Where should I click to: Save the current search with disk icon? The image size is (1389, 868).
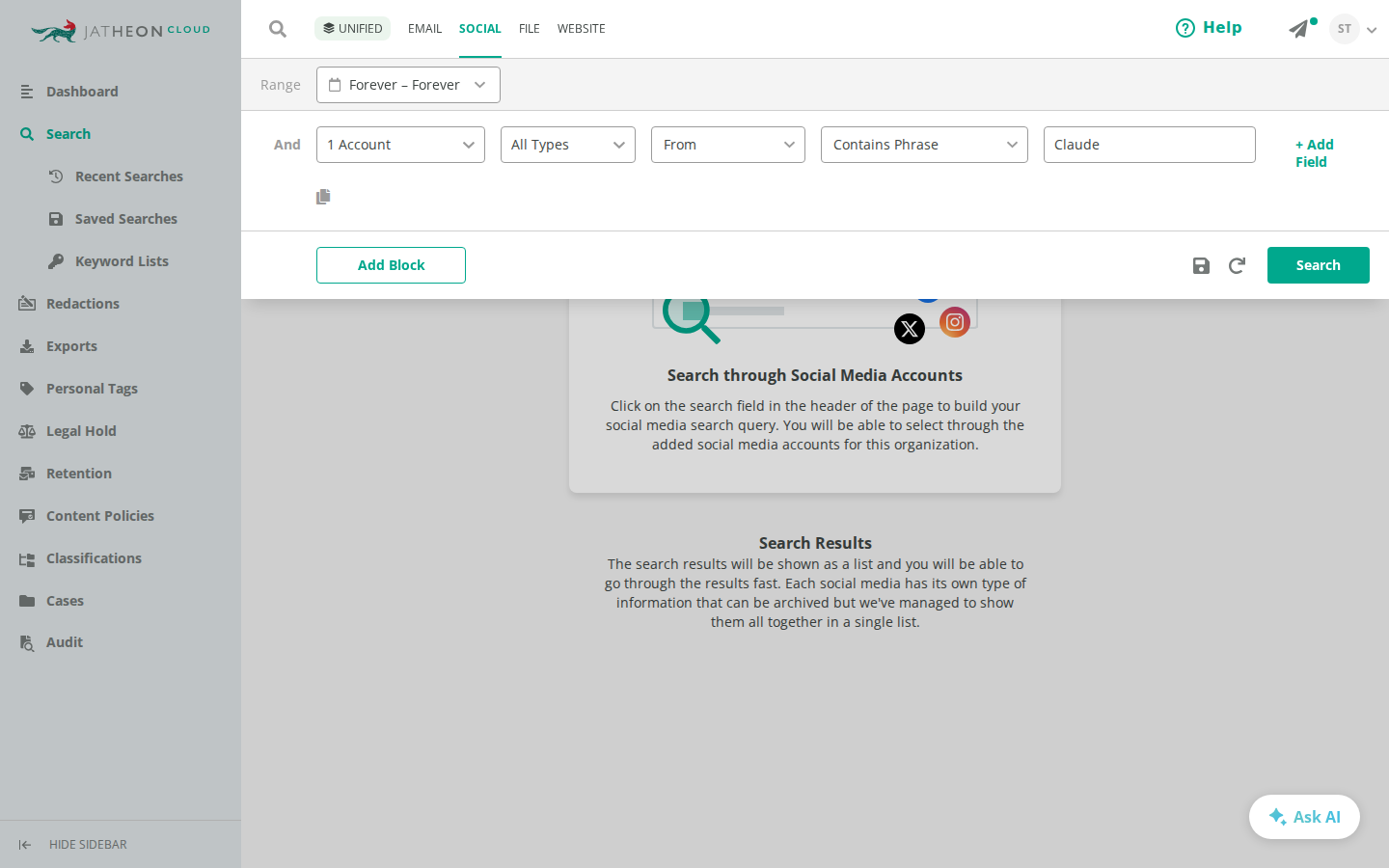tap(1201, 265)
